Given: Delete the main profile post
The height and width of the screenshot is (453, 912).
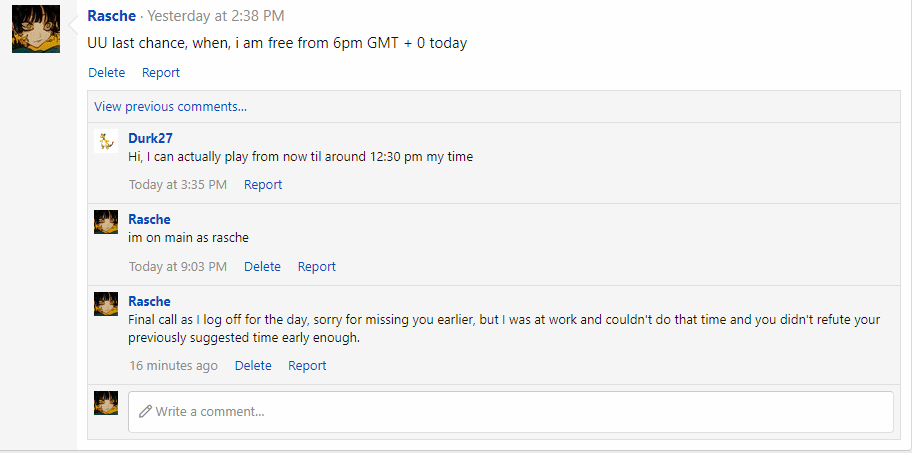Looking at the screenshot, I should coord(106,73).
